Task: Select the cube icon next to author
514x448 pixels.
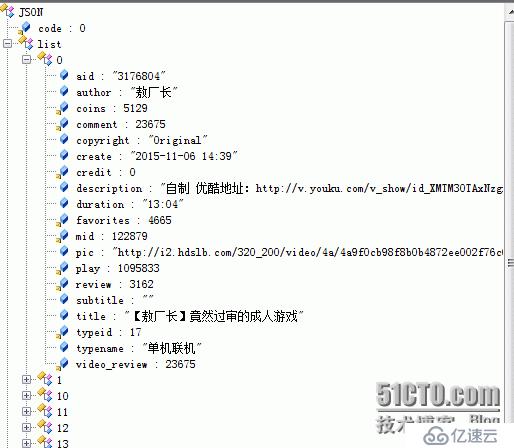Action: click(64, 91)
